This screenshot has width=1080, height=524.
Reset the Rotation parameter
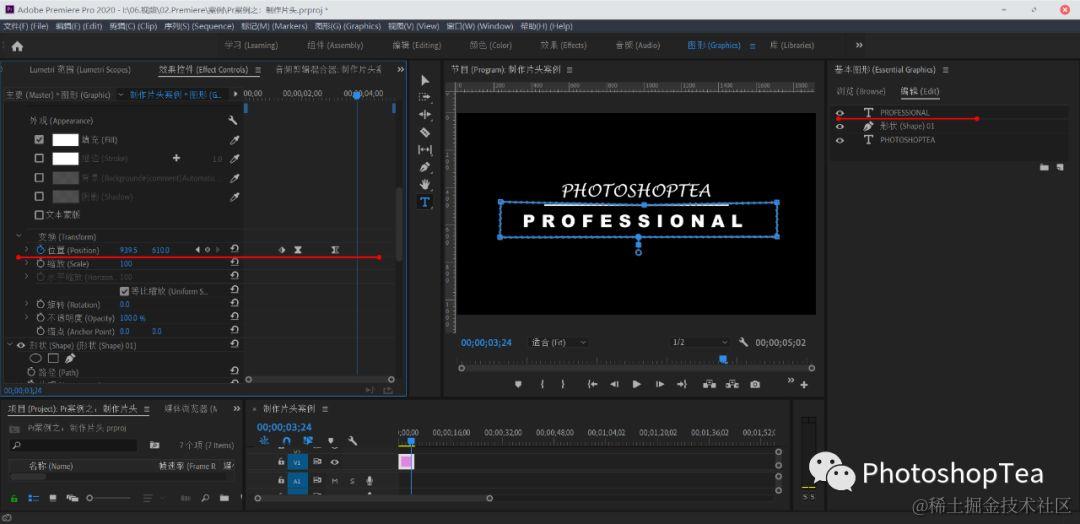click(x=234, y=304)
